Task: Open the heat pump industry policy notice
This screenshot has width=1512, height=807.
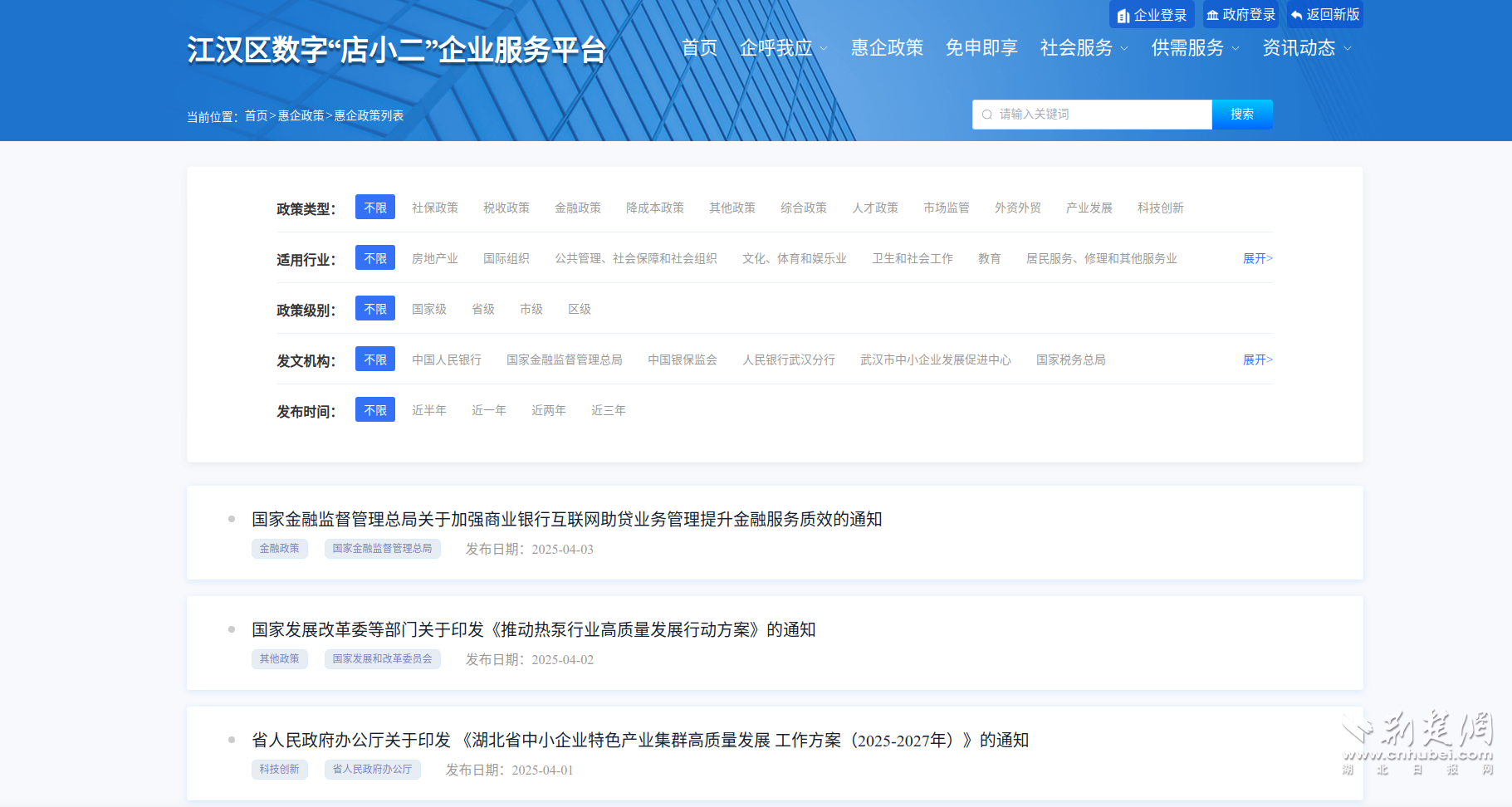Action: 533,629
